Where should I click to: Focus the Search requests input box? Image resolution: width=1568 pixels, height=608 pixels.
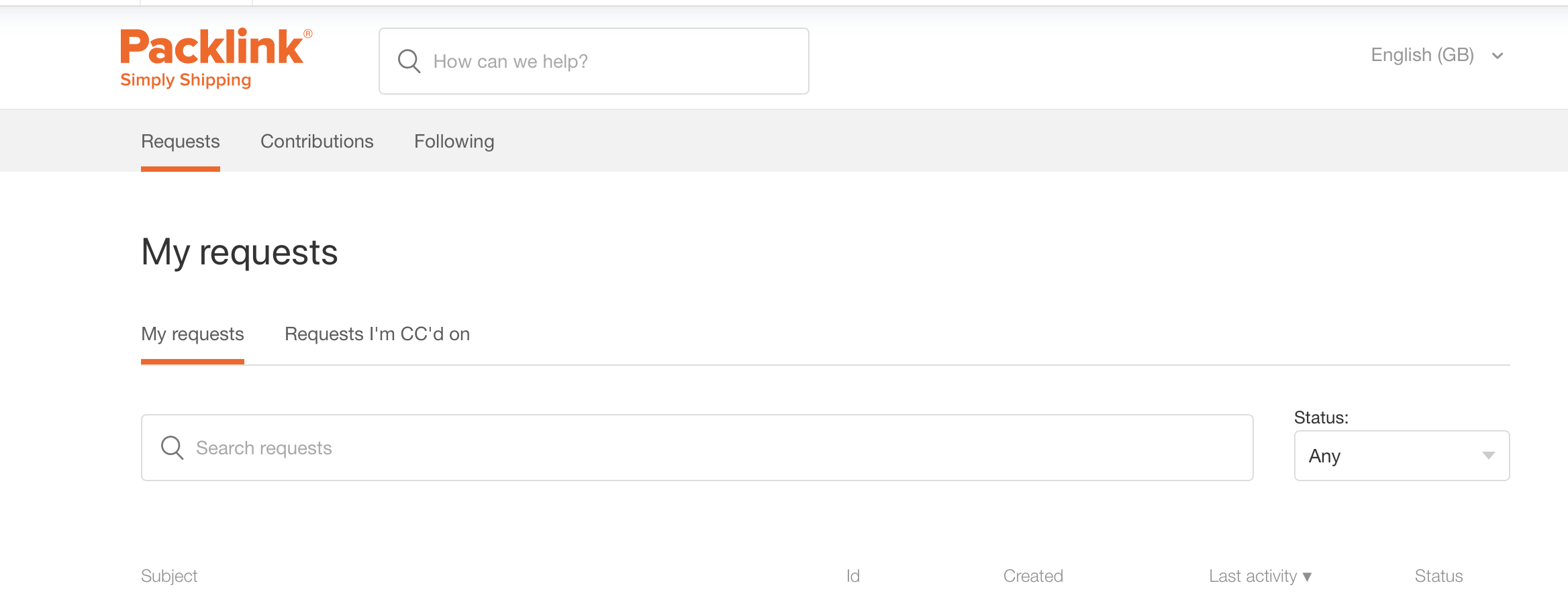(697, 448)
